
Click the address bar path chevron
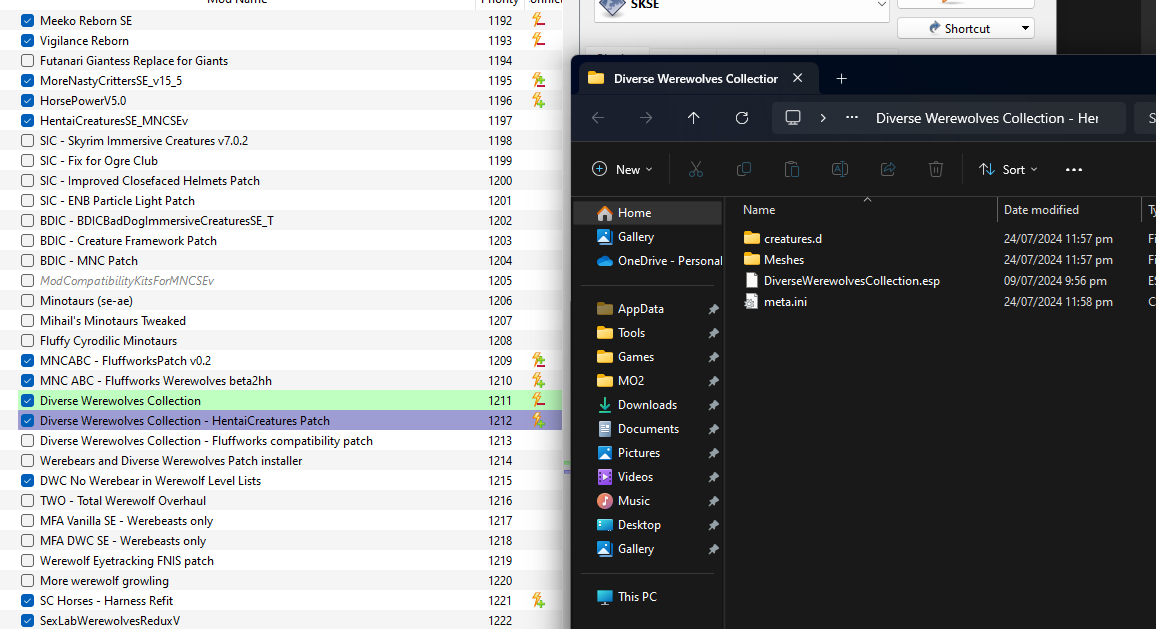[x=823, y=118]
